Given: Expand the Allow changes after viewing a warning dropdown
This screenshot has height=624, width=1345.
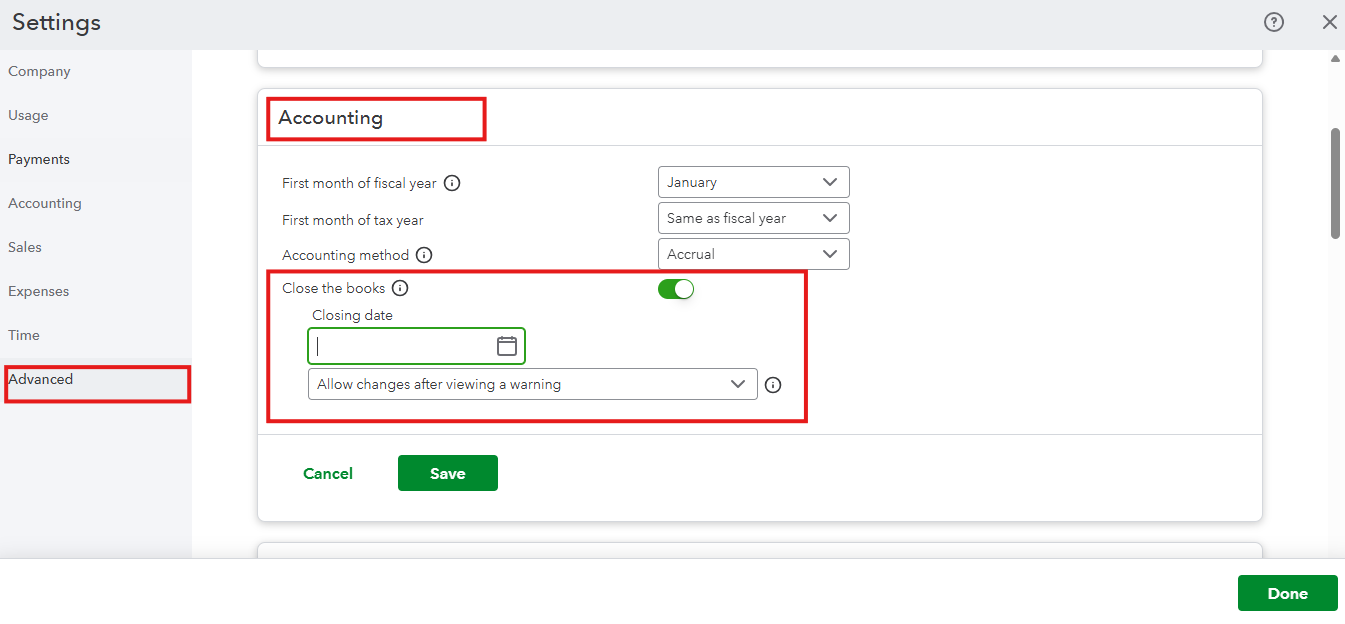Looking at the screenshot, I should (x=532, y=384).
